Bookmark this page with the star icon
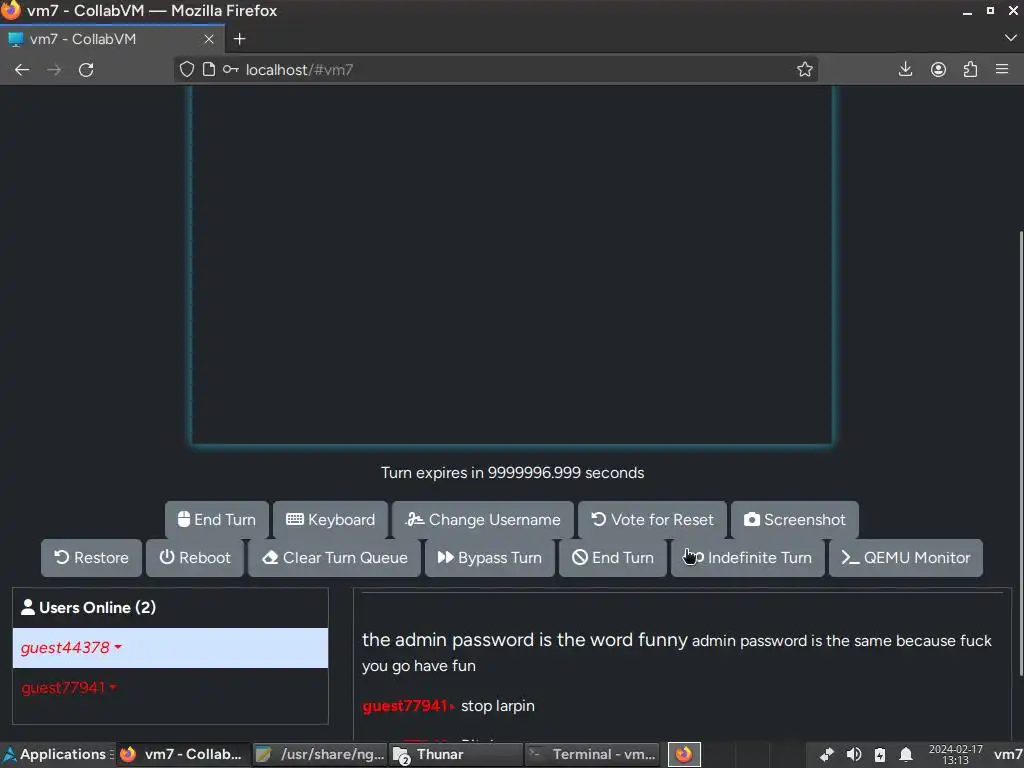Screen dimensions: 1024x768 805,69
